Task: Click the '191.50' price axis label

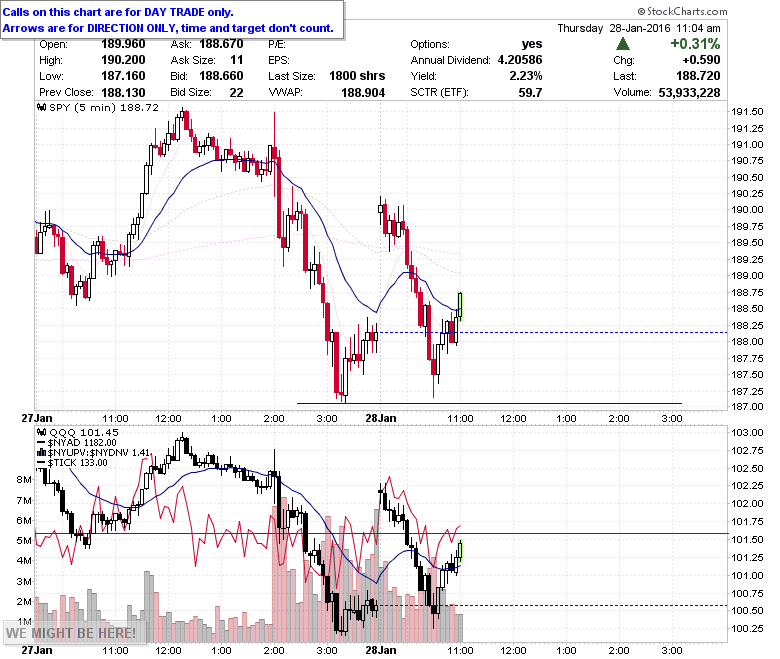Action: 747,112
